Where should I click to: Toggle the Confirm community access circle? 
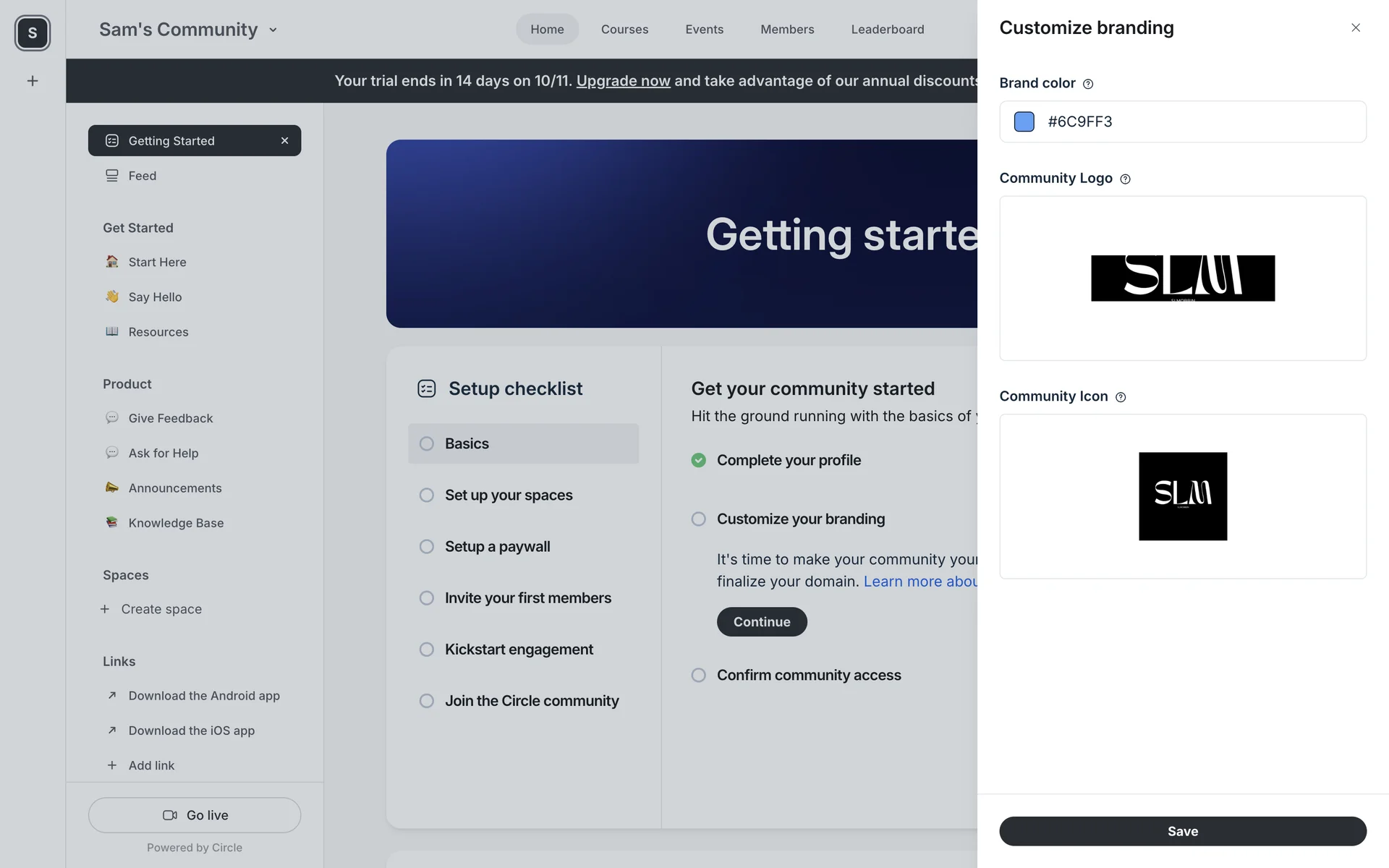click(698, 676)
